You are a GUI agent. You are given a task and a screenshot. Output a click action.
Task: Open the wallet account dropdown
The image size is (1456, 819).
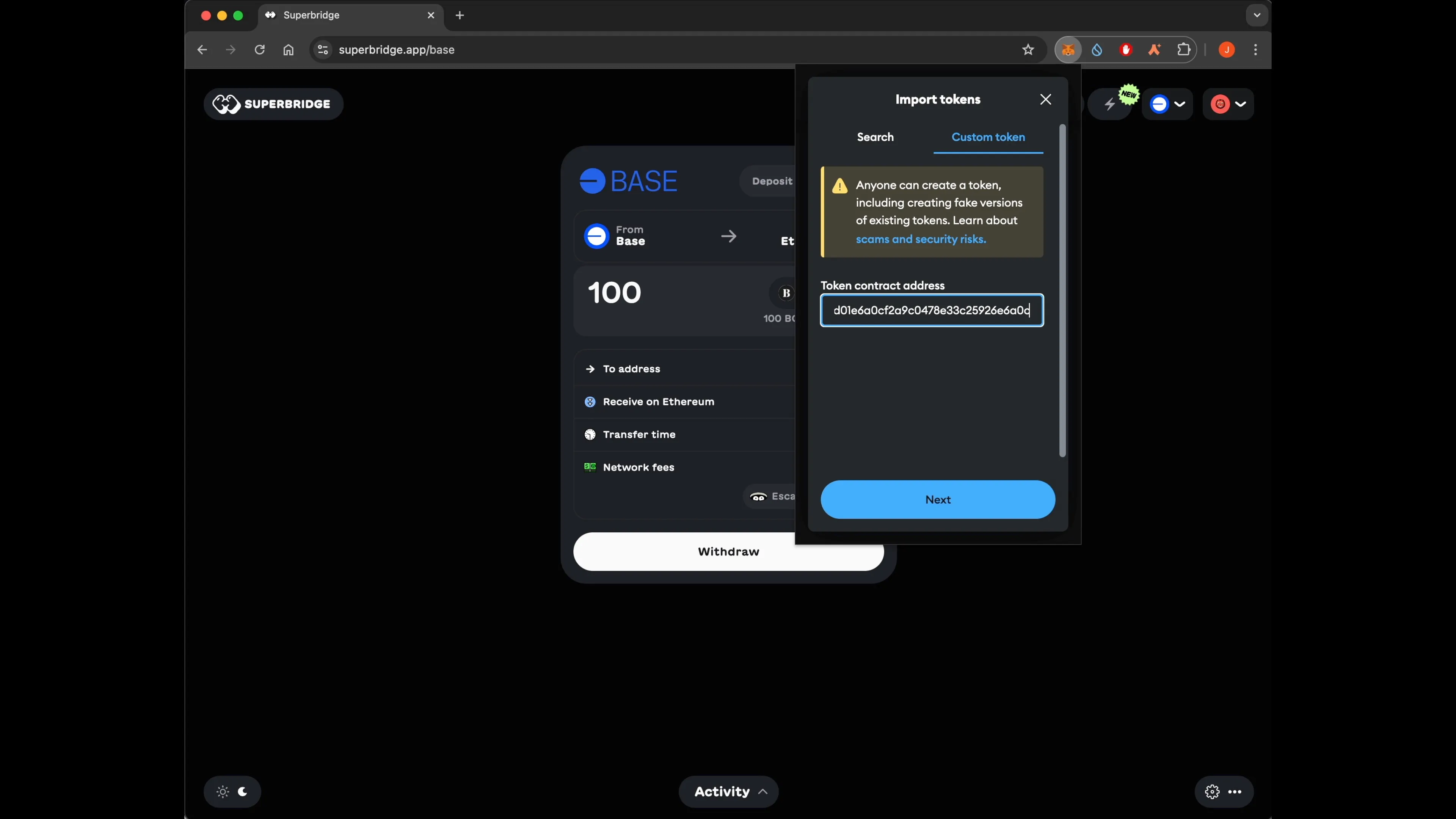tap(1228, 104)
